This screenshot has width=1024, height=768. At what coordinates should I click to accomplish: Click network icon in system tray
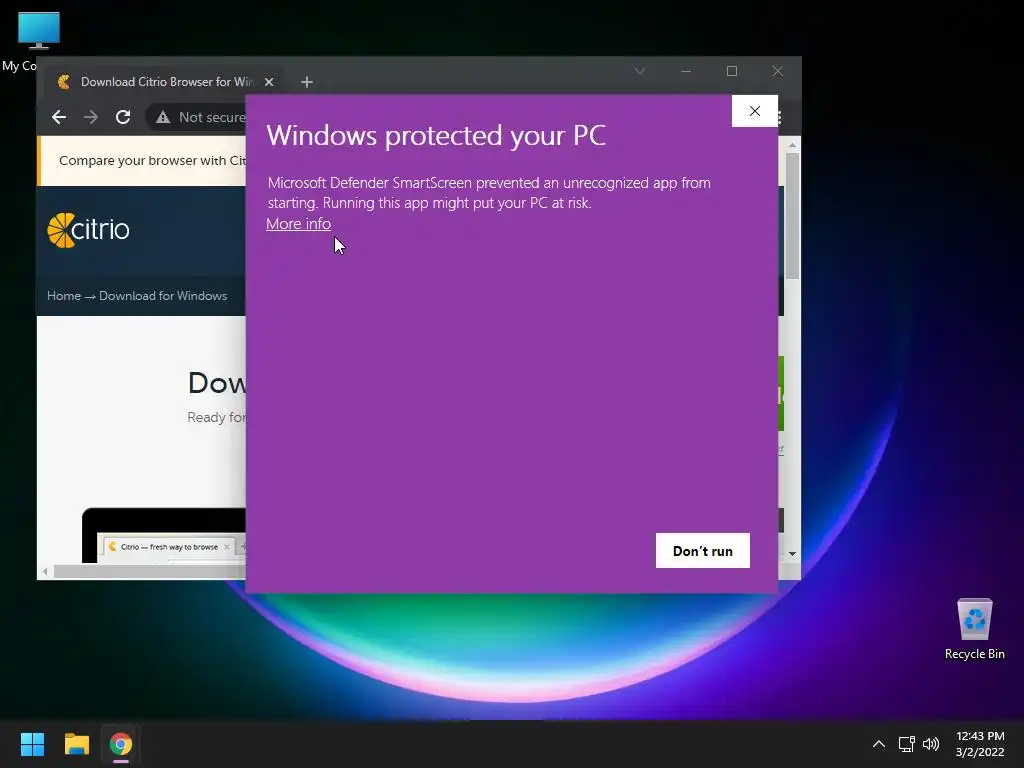click(x=906, y=744)
